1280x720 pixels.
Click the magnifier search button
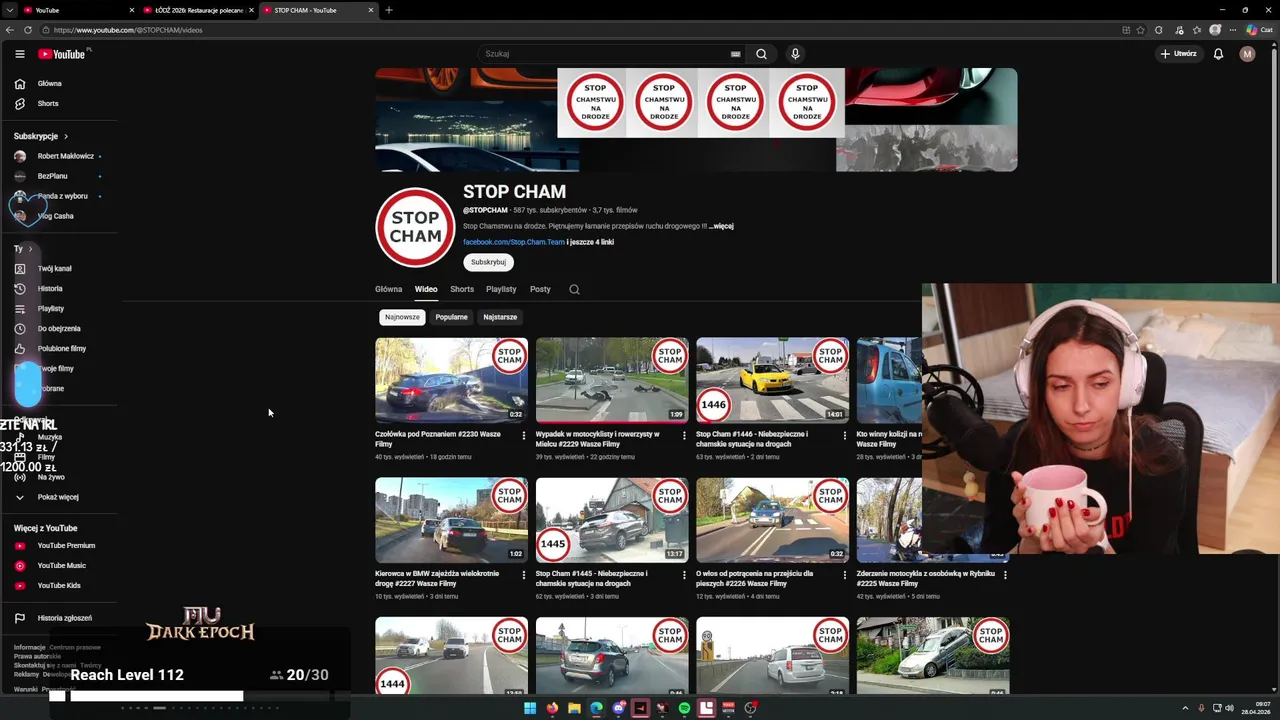[761, 54]
